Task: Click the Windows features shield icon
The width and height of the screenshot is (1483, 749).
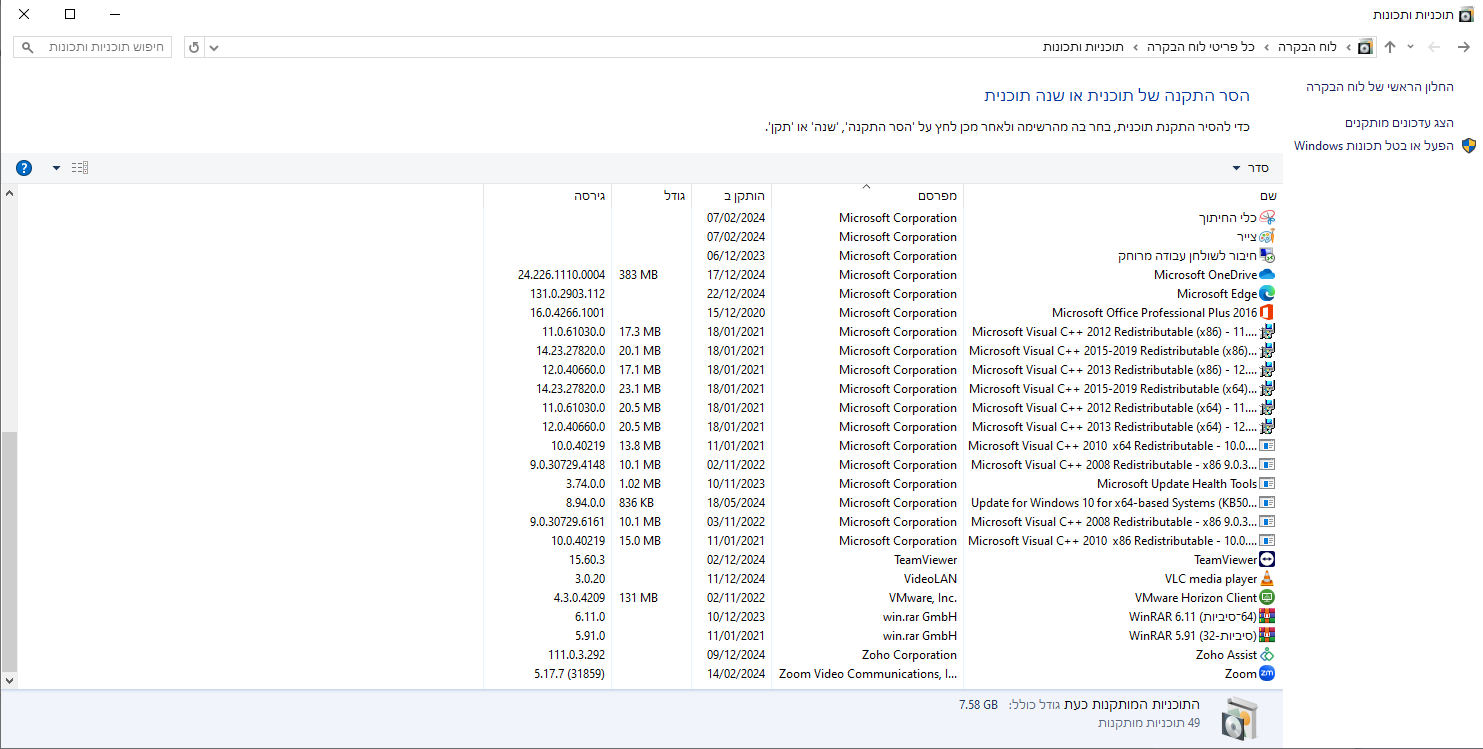Action: (1469, 146)
